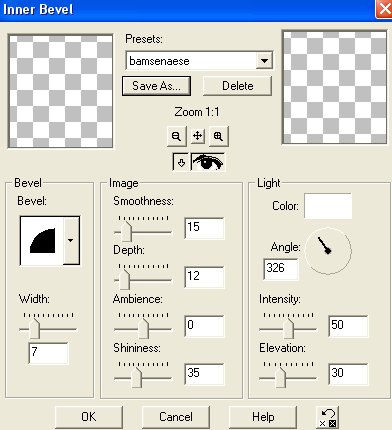Viewport: 392px width, 430px height.
Task: Click the zoom out magnifier icon
Action: 176,136
